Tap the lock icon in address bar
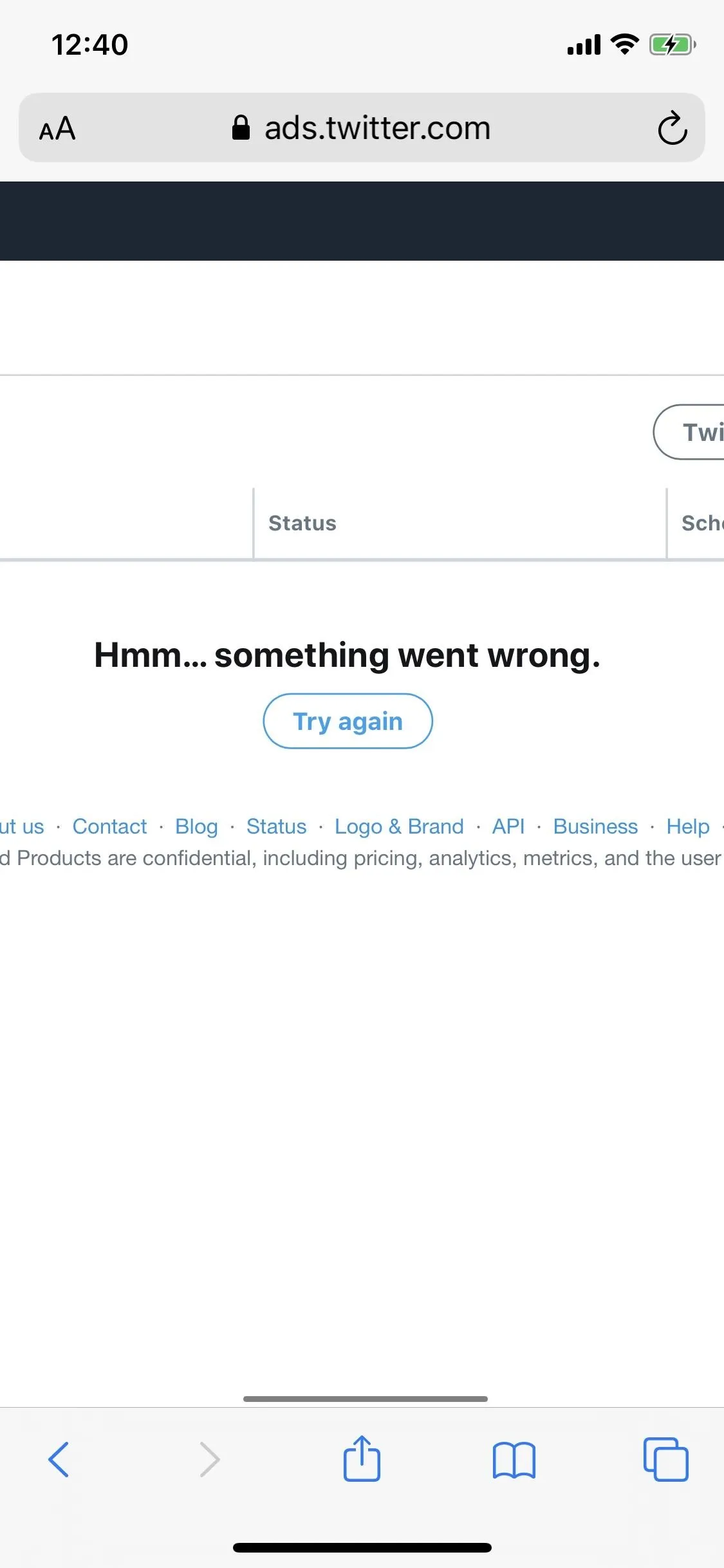 241,127
